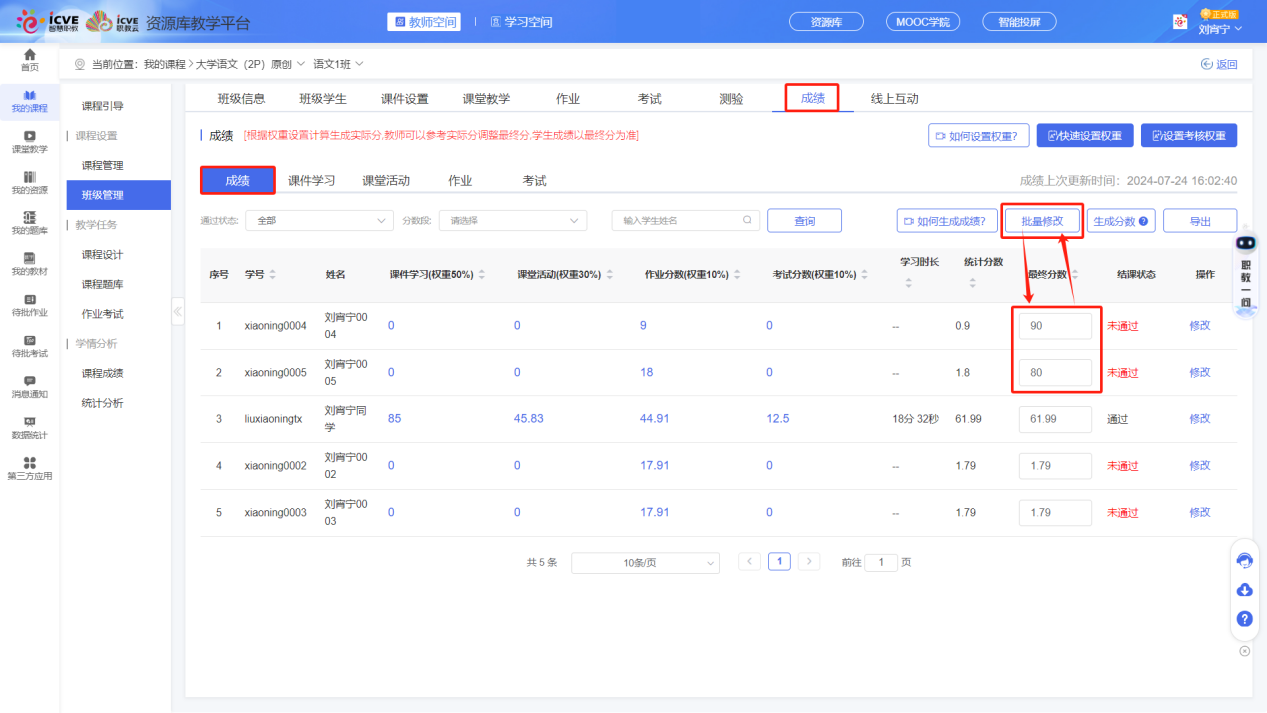Open 第三方应用 sidebar icon
Viewport: 1267px width, 713px height.
(x=30, y=468)
